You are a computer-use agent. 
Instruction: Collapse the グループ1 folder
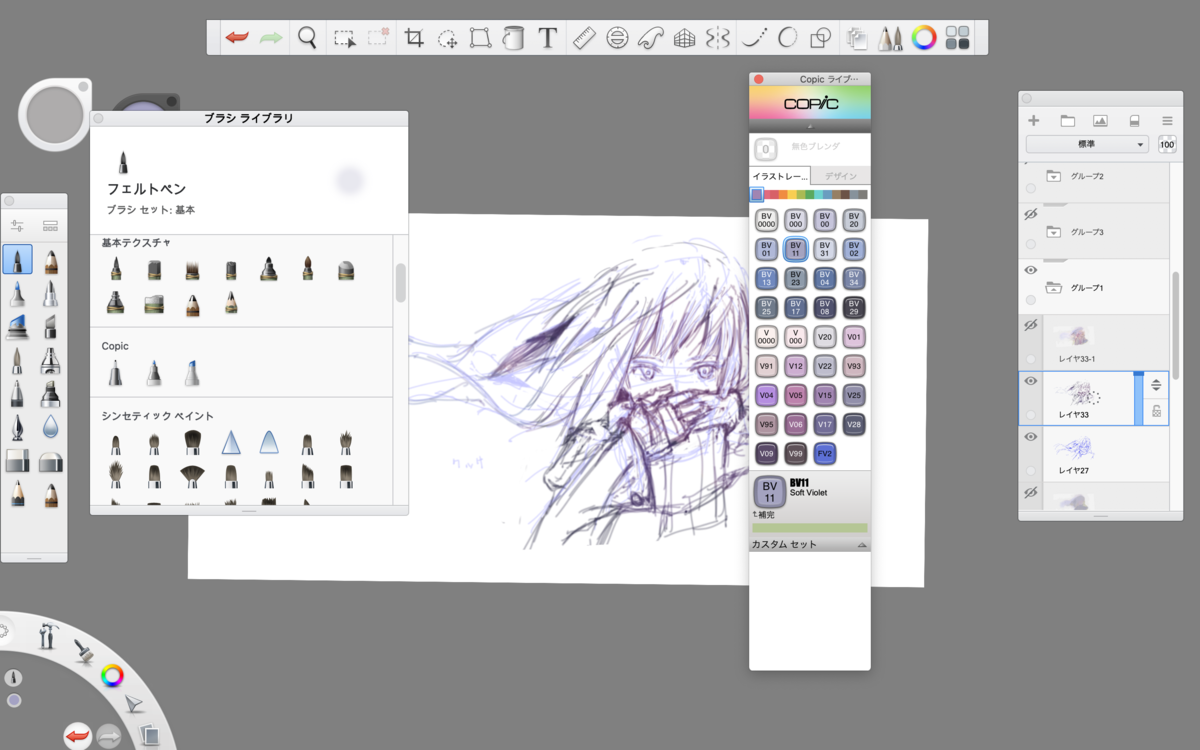click(x=1053, y=288)
